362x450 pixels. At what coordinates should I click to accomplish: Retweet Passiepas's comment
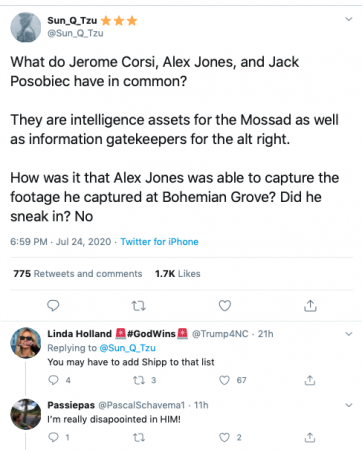139,437
